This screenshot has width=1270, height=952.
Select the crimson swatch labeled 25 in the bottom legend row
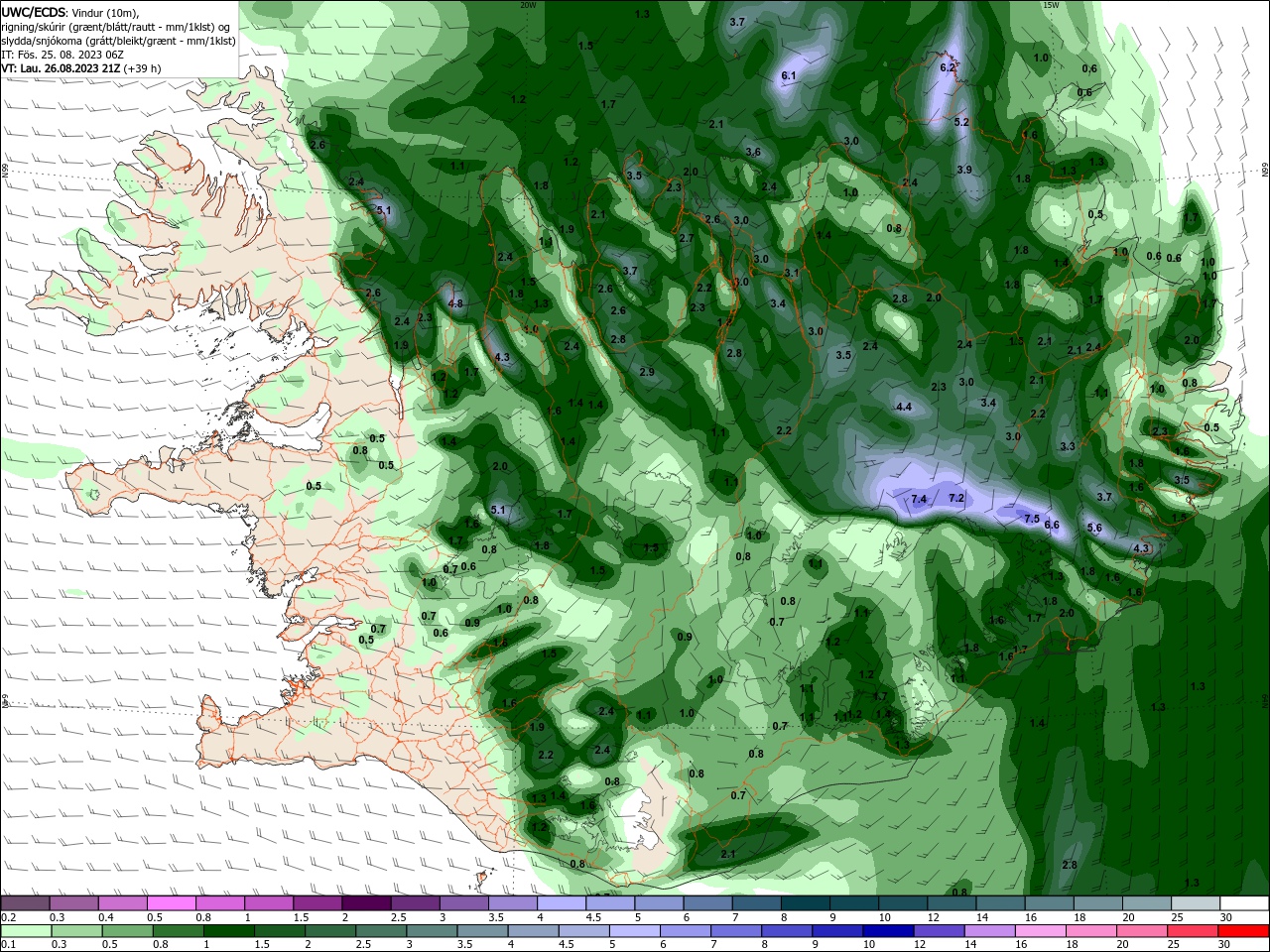tap(1193, 931)
